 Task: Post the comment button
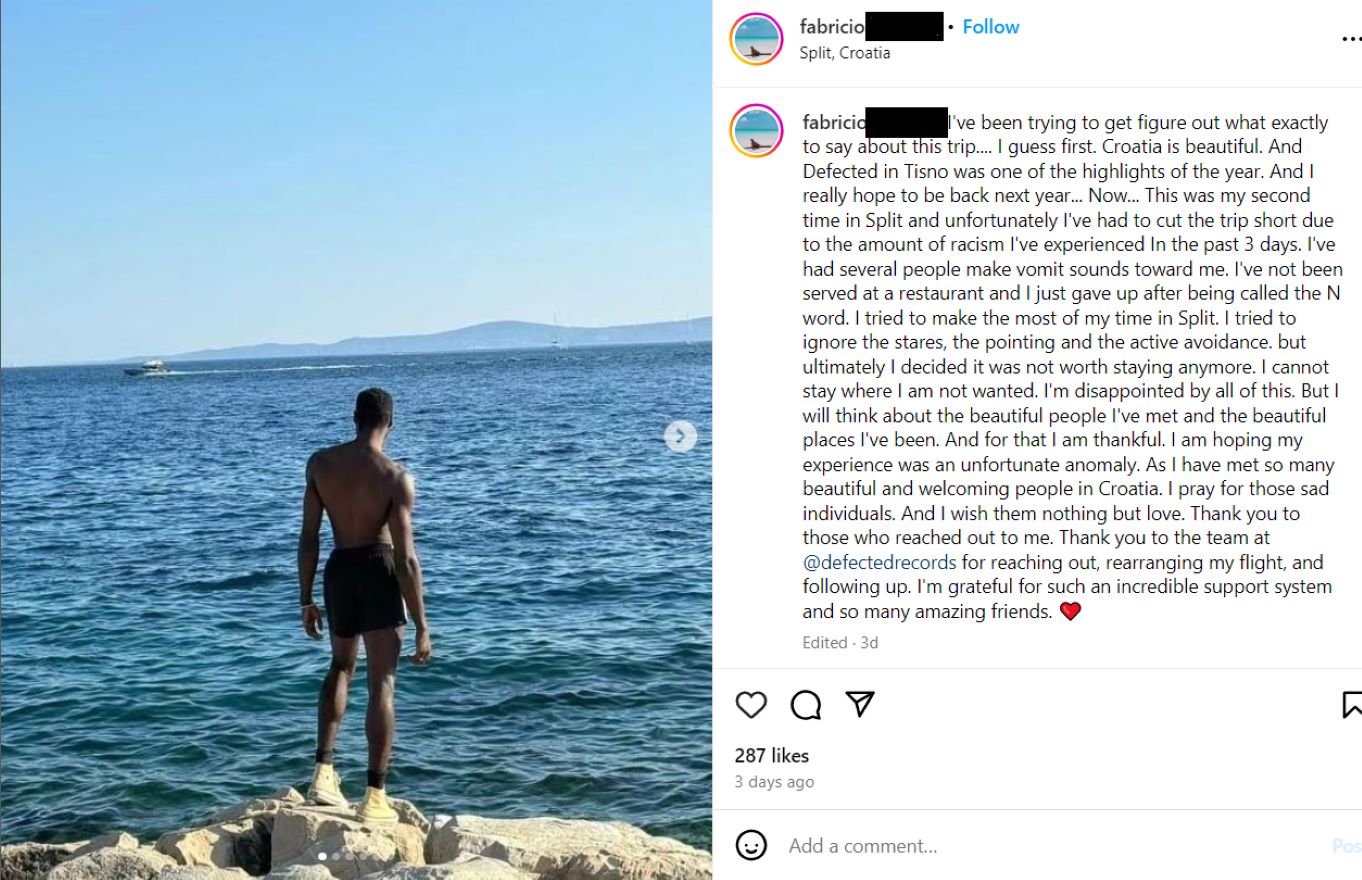1347,846
